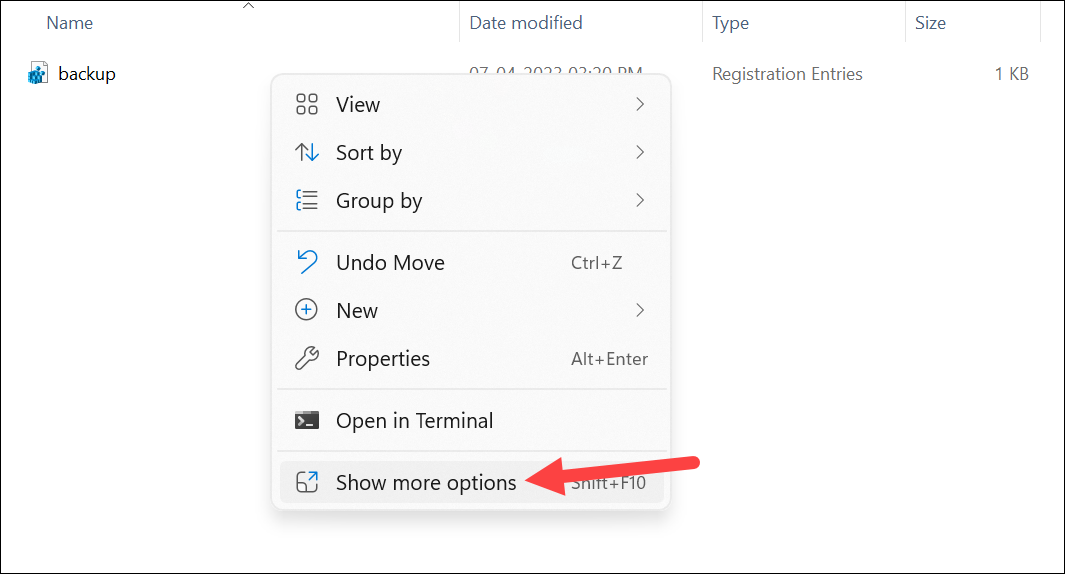Image resolution: width=1065 pixels, height=574 pixels.
Task: Expand the Sort by submenu chevron
Action: point(640,152)
